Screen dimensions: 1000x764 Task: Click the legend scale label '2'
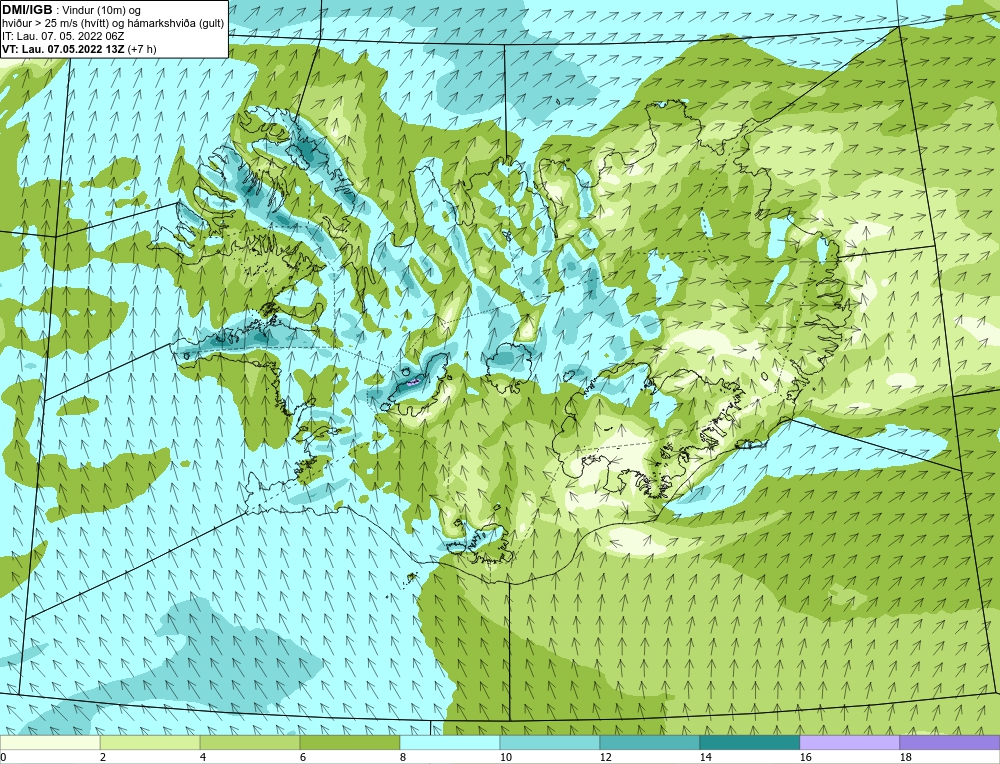103,757
